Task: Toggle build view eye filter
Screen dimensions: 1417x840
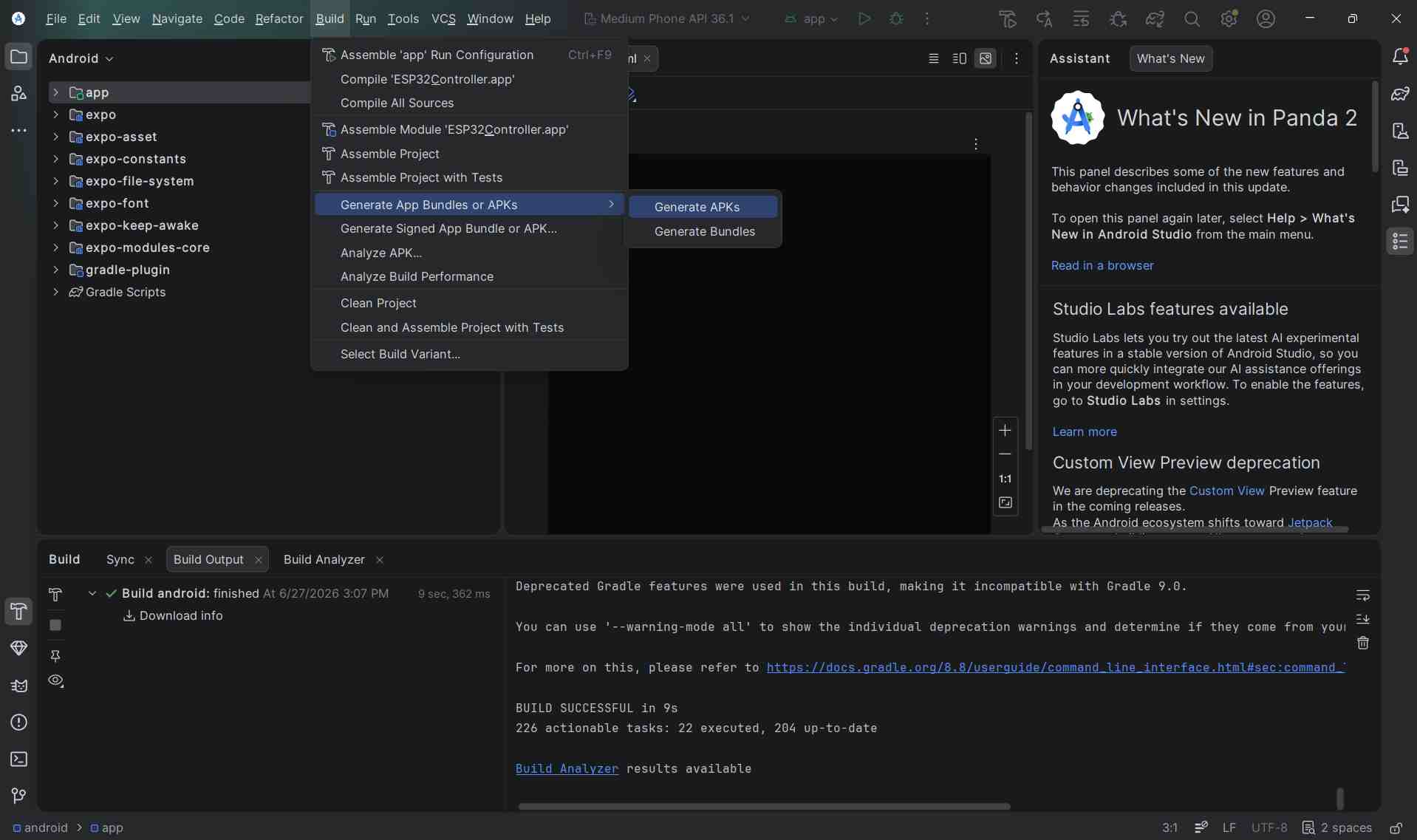Action: click(55, 680)
